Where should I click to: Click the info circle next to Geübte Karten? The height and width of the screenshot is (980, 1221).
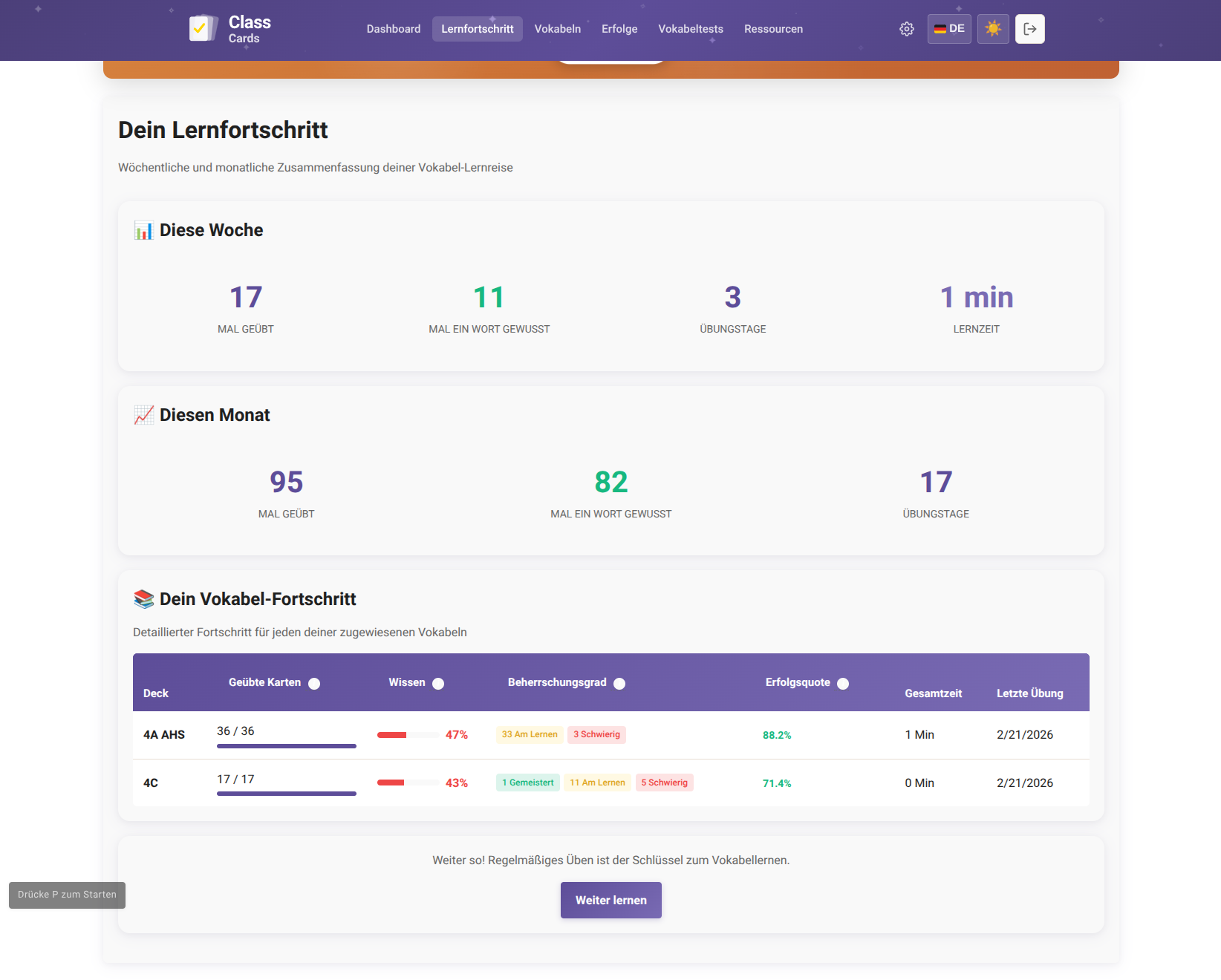pyautogui.click(x=315, y=683)
